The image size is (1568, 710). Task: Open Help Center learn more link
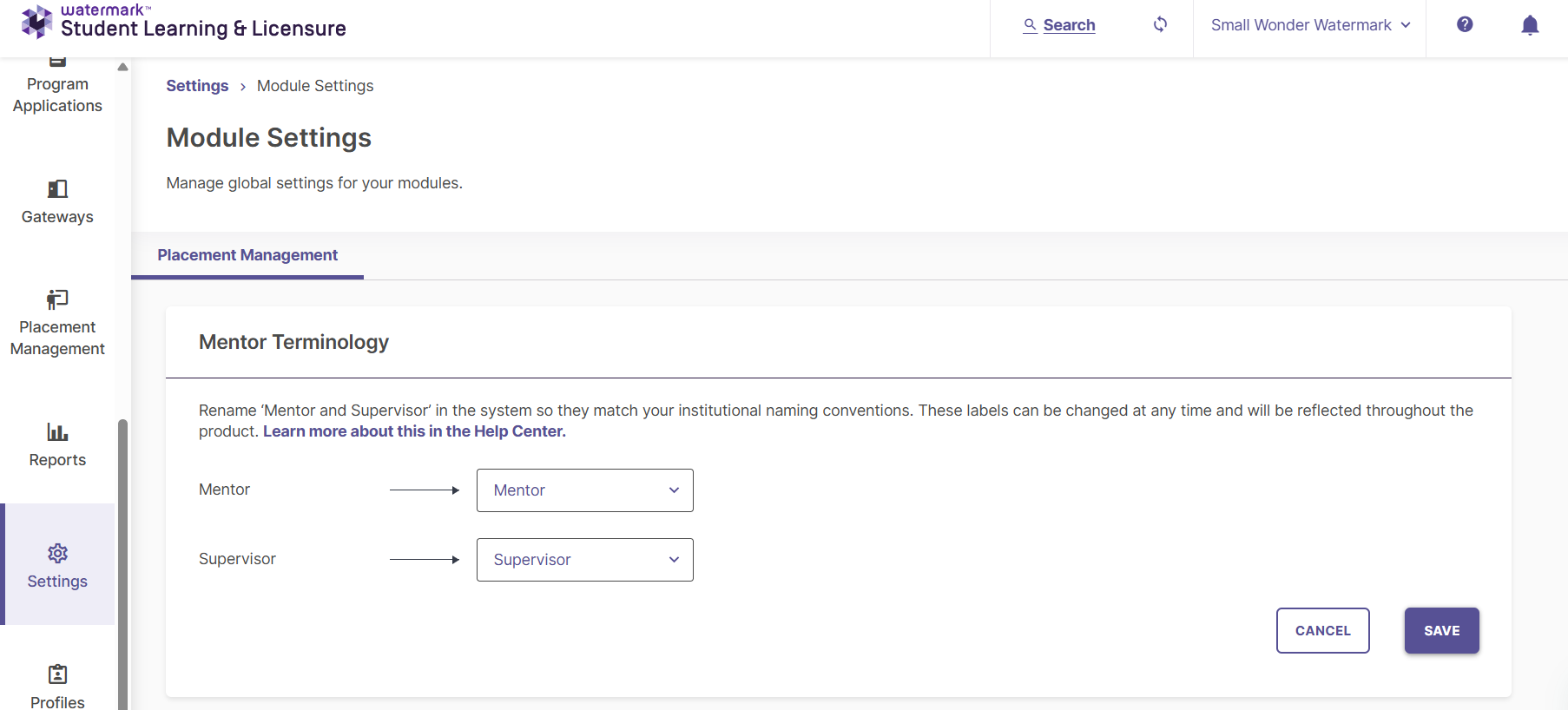click(414, 431)
